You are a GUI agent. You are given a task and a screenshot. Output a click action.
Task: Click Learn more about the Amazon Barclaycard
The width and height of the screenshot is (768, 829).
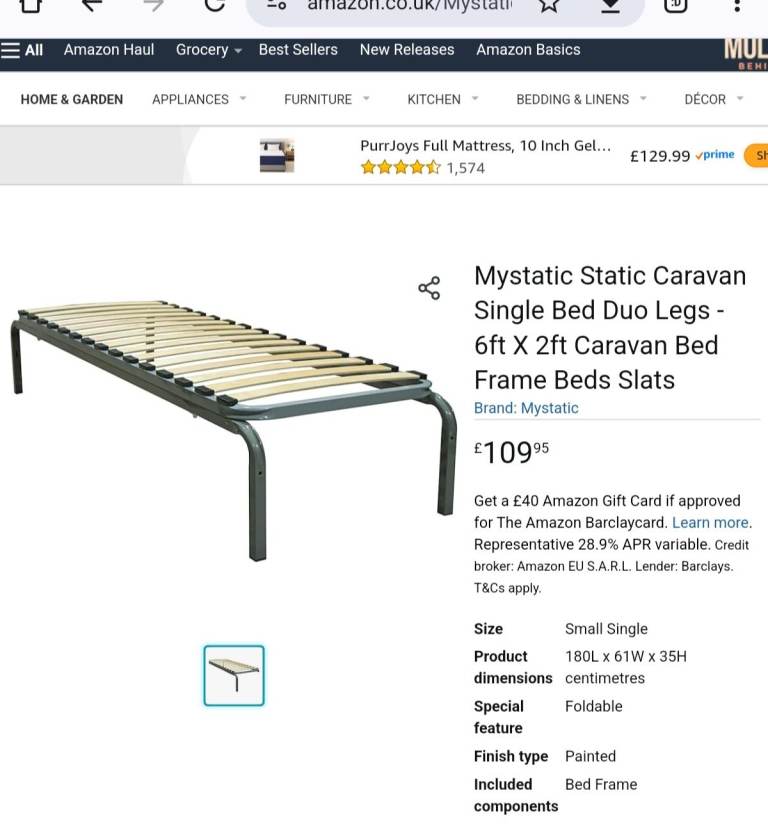pyautogui.click(x=709, y=522)
